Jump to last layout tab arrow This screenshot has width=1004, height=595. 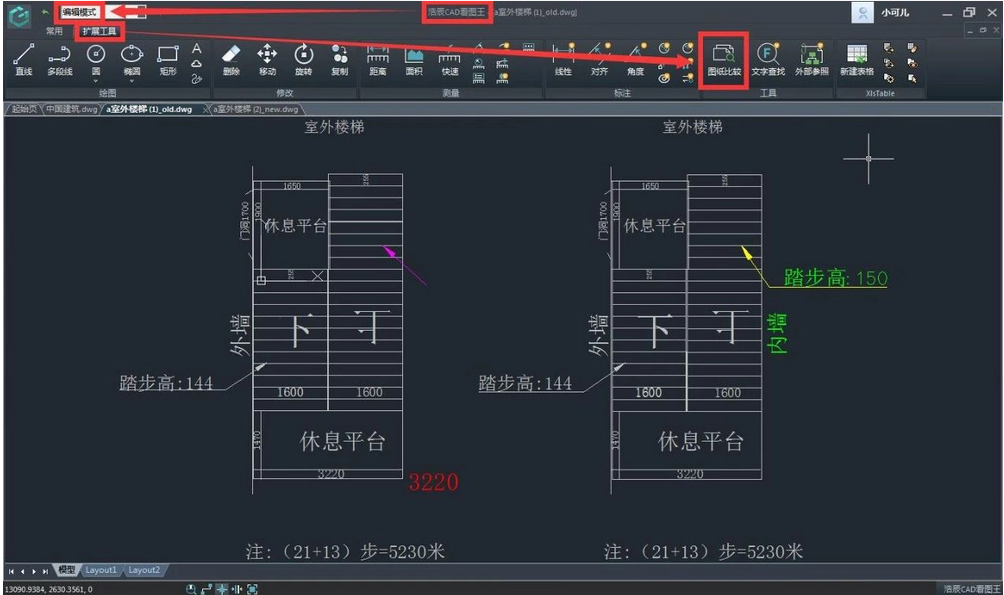coord(45,571)
